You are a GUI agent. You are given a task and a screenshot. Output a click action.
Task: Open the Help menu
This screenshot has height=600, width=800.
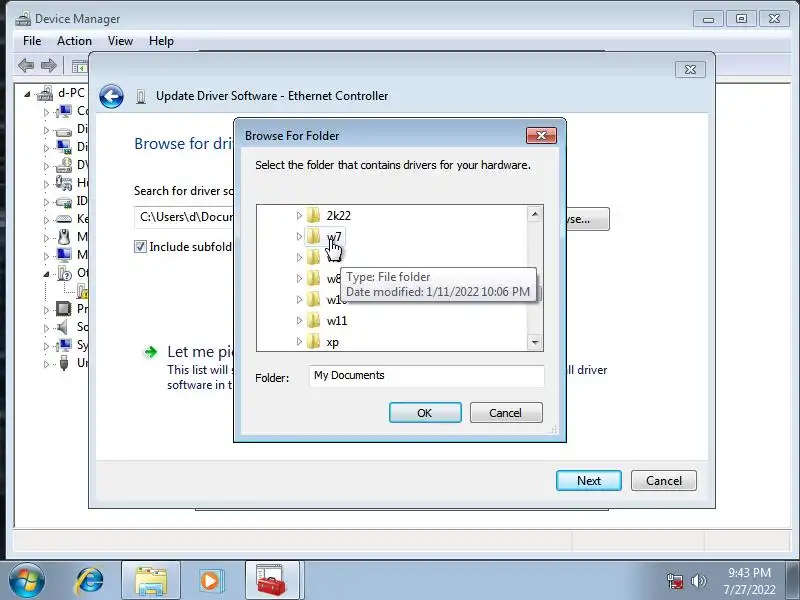click(x=161, y=41)
